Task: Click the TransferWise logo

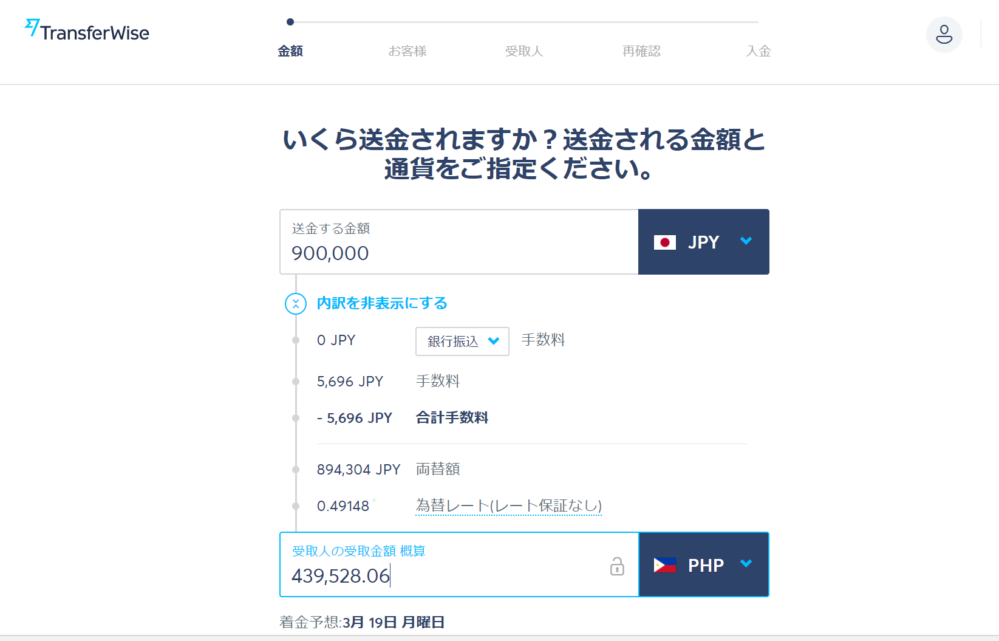Action: click(x=87, y=31)
